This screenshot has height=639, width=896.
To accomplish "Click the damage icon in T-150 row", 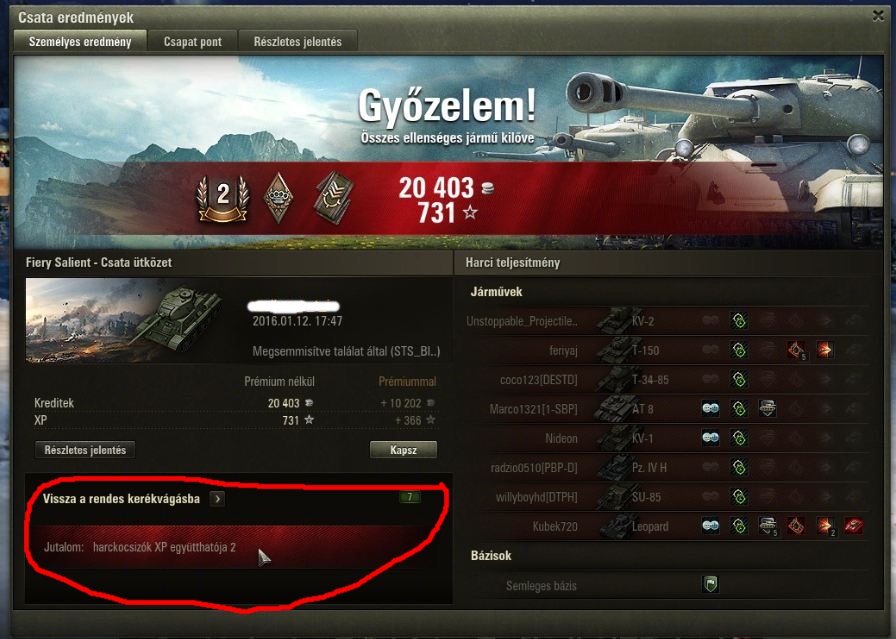I will 825,350.
